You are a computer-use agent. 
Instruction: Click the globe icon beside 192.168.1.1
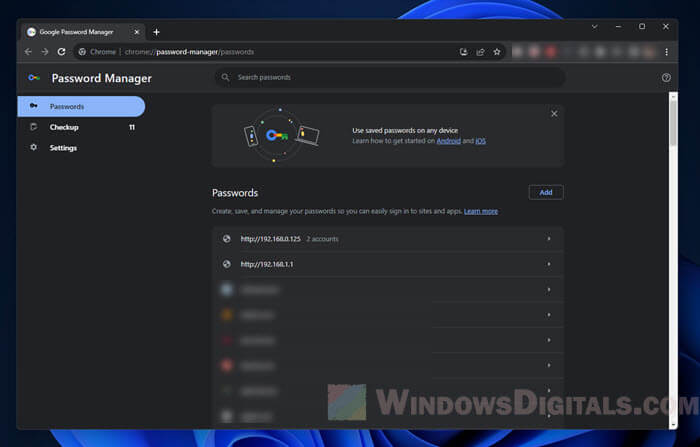pyautogui.click(x=227, y=264)
